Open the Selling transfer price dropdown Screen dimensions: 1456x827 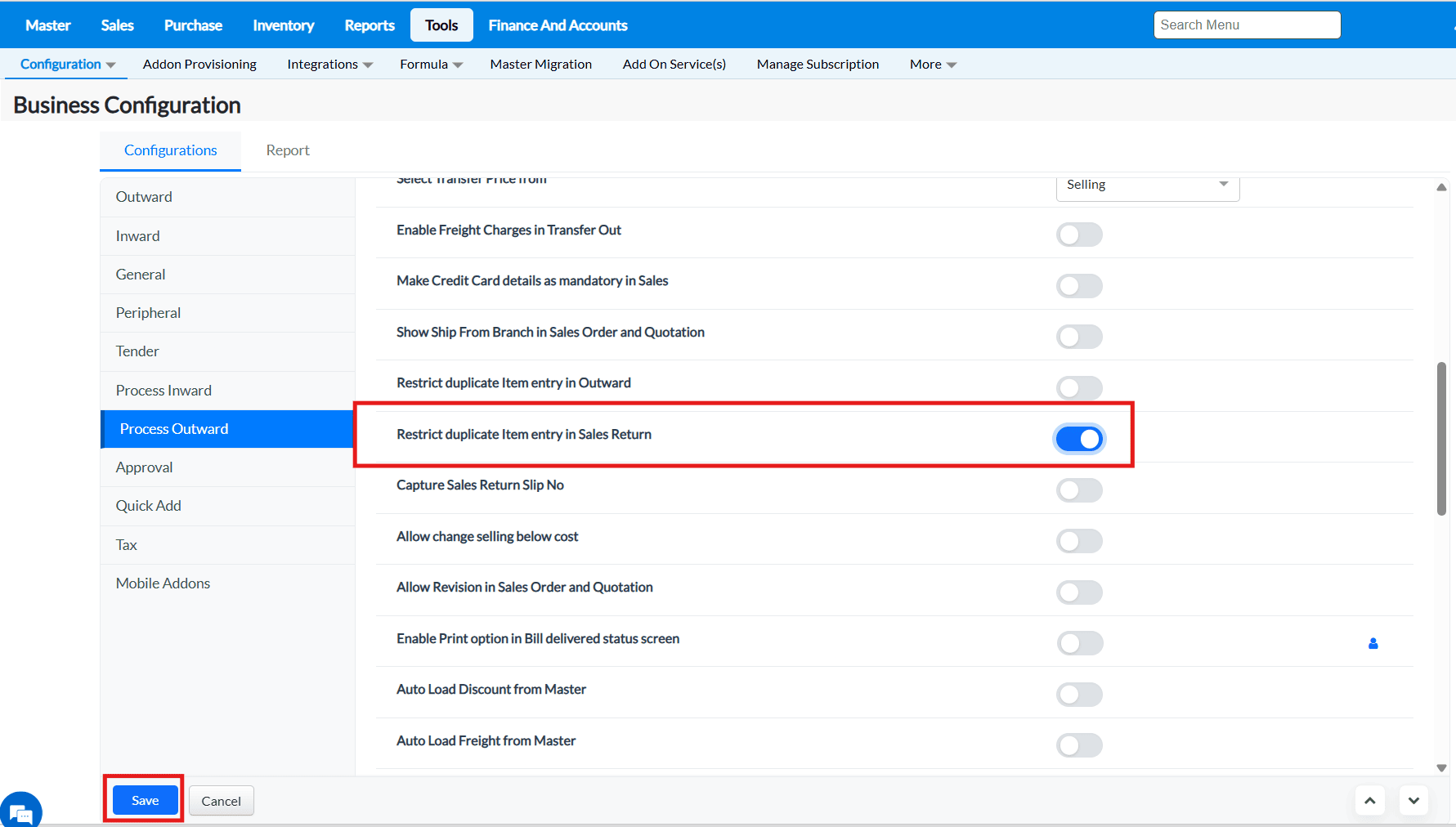[1147, 186]
